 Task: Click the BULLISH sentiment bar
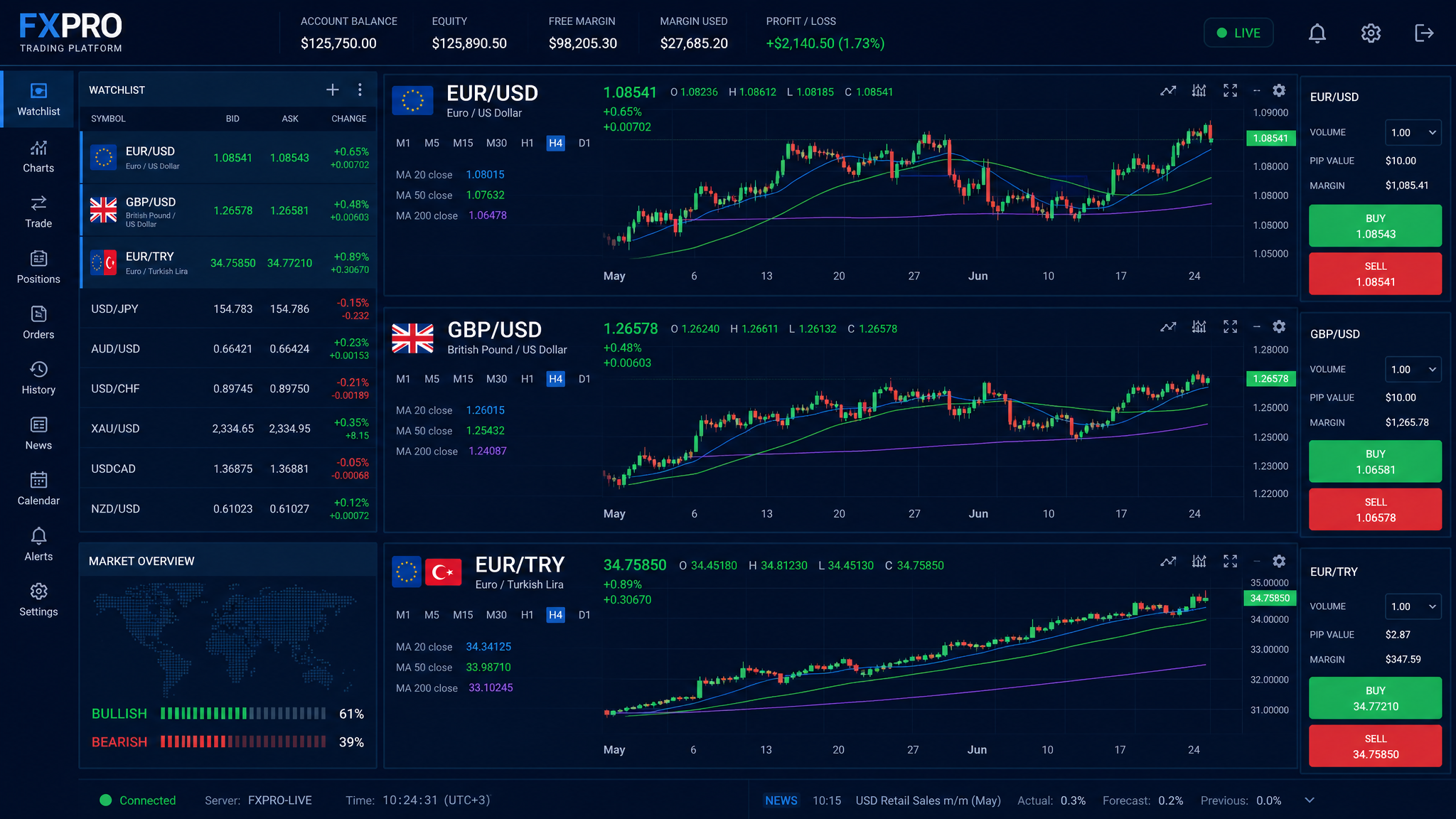coord(242,713)
